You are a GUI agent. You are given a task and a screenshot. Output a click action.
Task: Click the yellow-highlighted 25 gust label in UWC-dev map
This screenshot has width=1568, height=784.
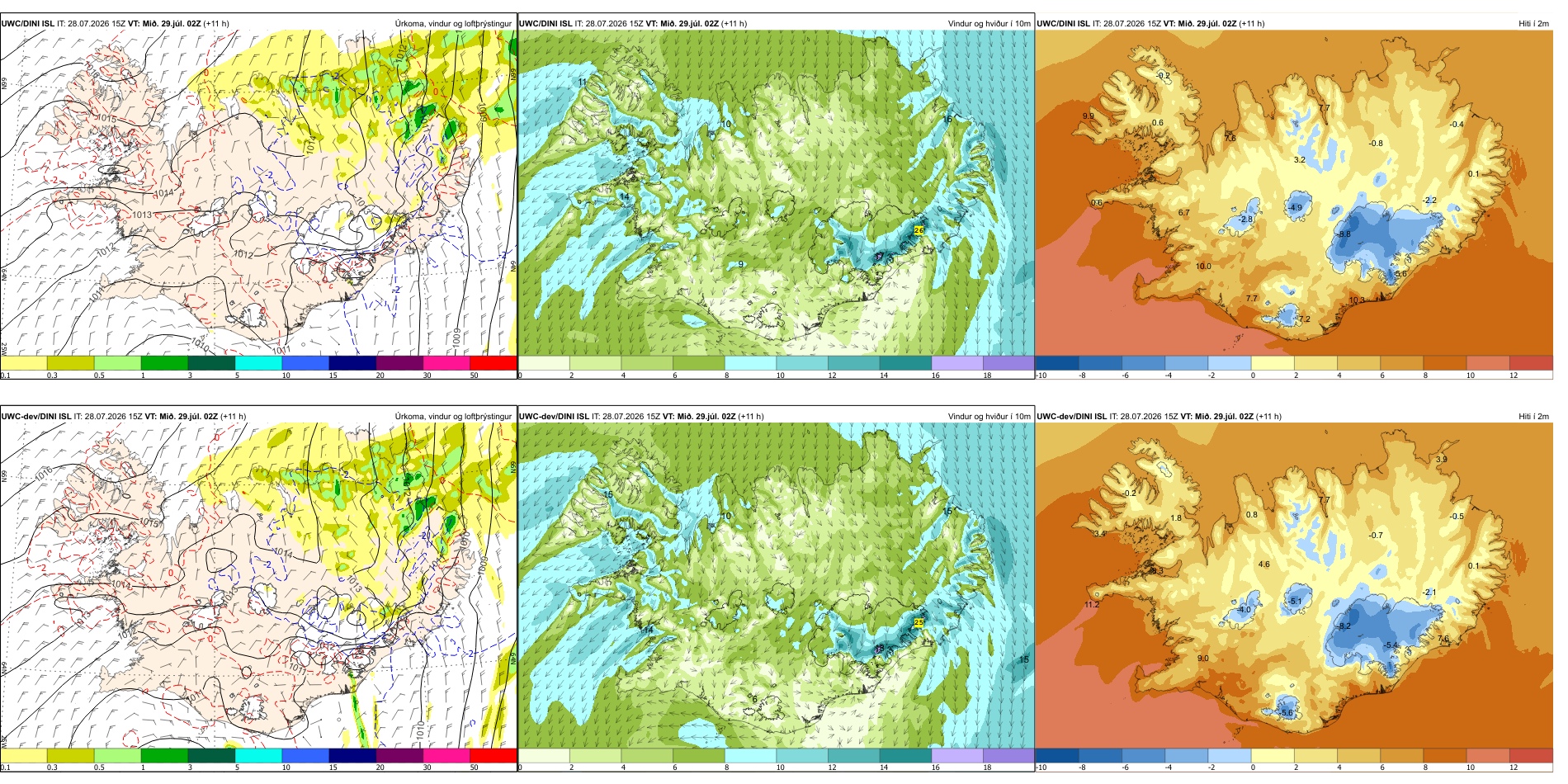point(919,622)
